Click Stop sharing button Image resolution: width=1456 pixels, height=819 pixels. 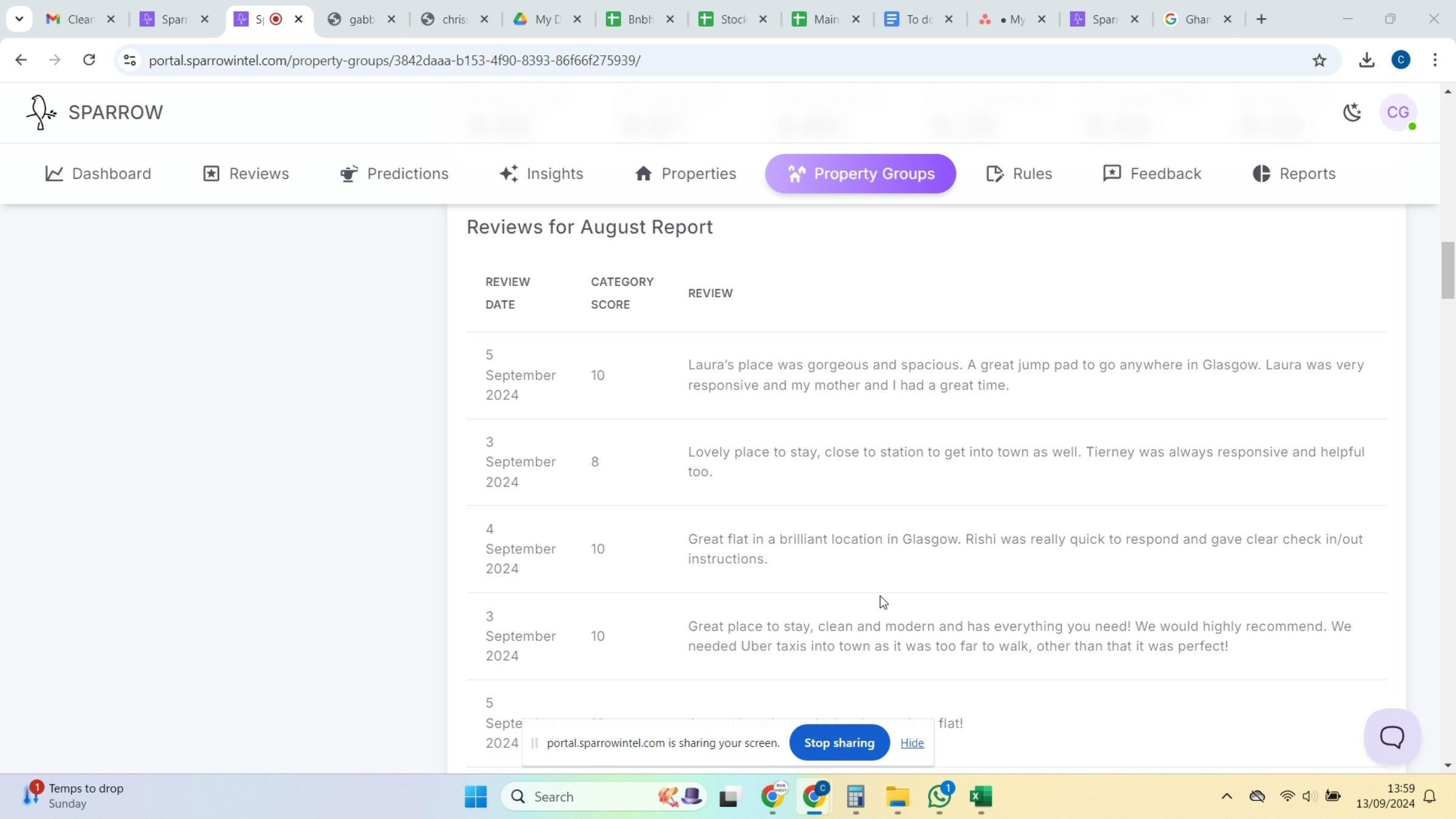(x=839, y=743)
